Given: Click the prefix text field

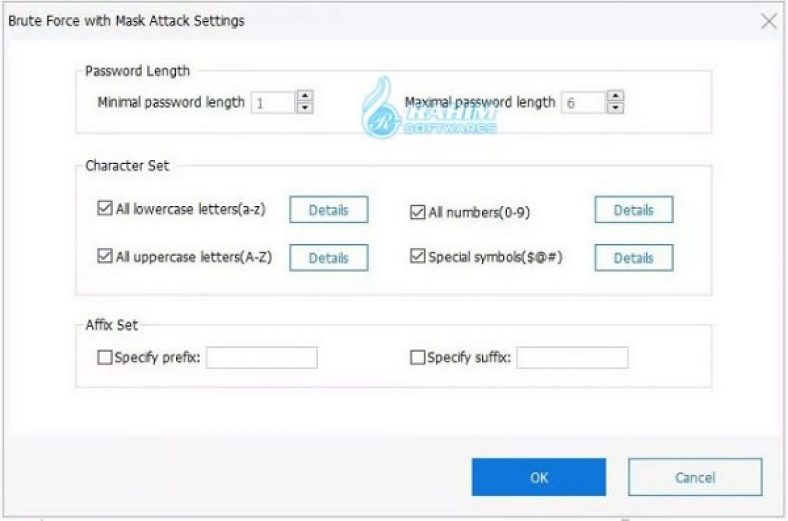Looking at the screenshot, I should click(x=261, y=358).
